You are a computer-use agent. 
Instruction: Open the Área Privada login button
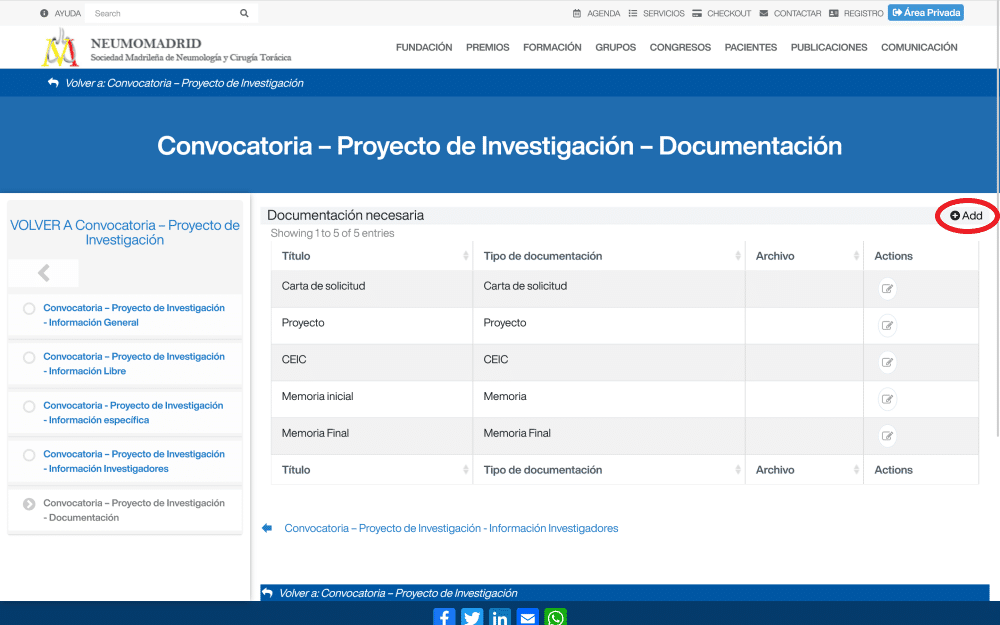[925, 13]
